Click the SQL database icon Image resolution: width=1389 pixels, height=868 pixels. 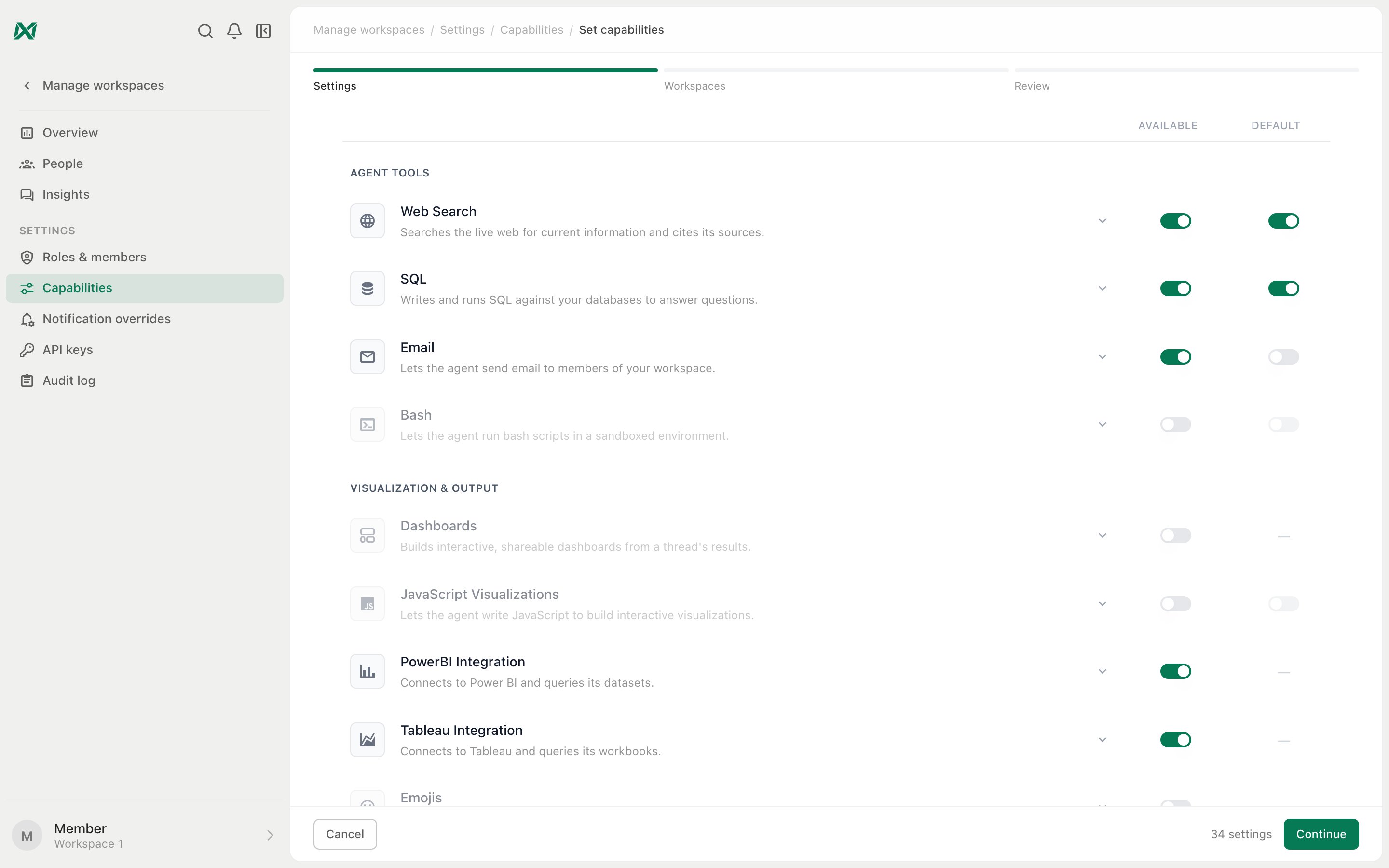tap(368, 288)
